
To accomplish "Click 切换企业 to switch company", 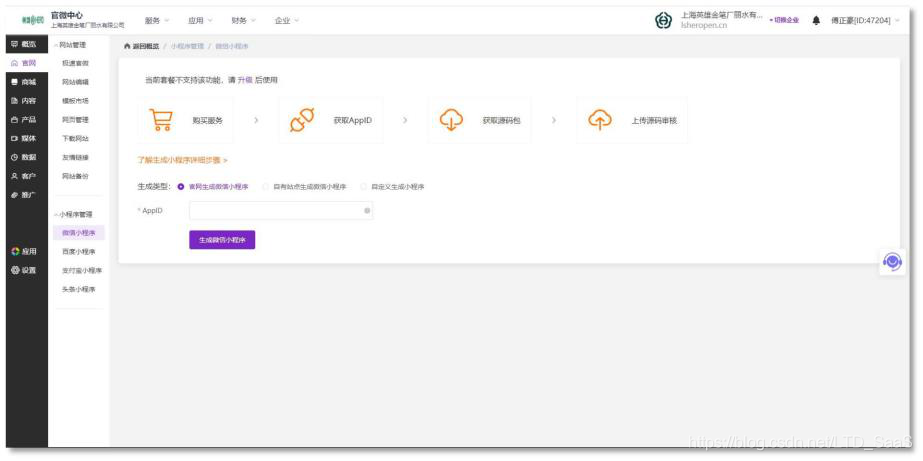I will [x=785, y=20].
